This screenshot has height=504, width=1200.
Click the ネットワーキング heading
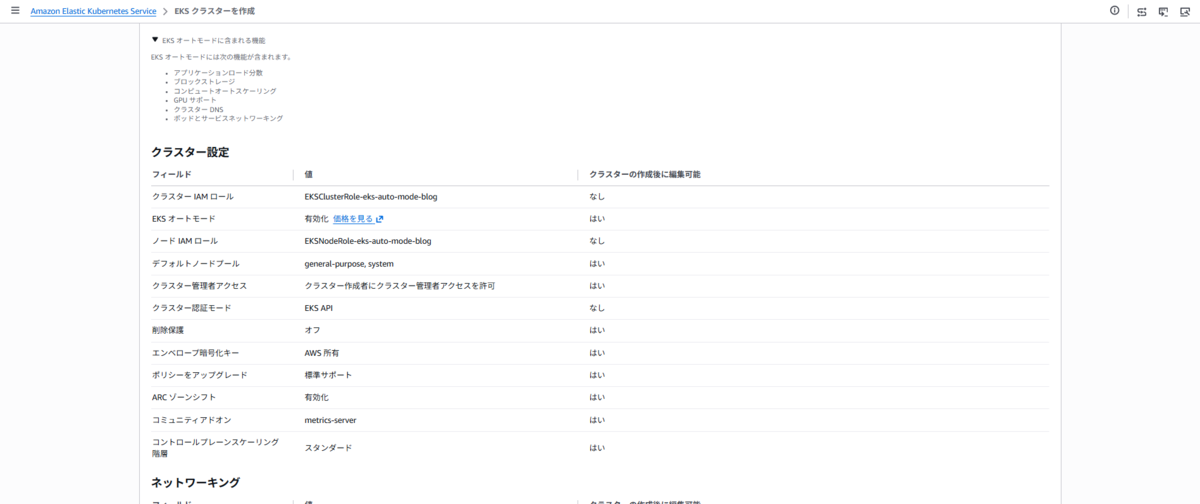195,482
